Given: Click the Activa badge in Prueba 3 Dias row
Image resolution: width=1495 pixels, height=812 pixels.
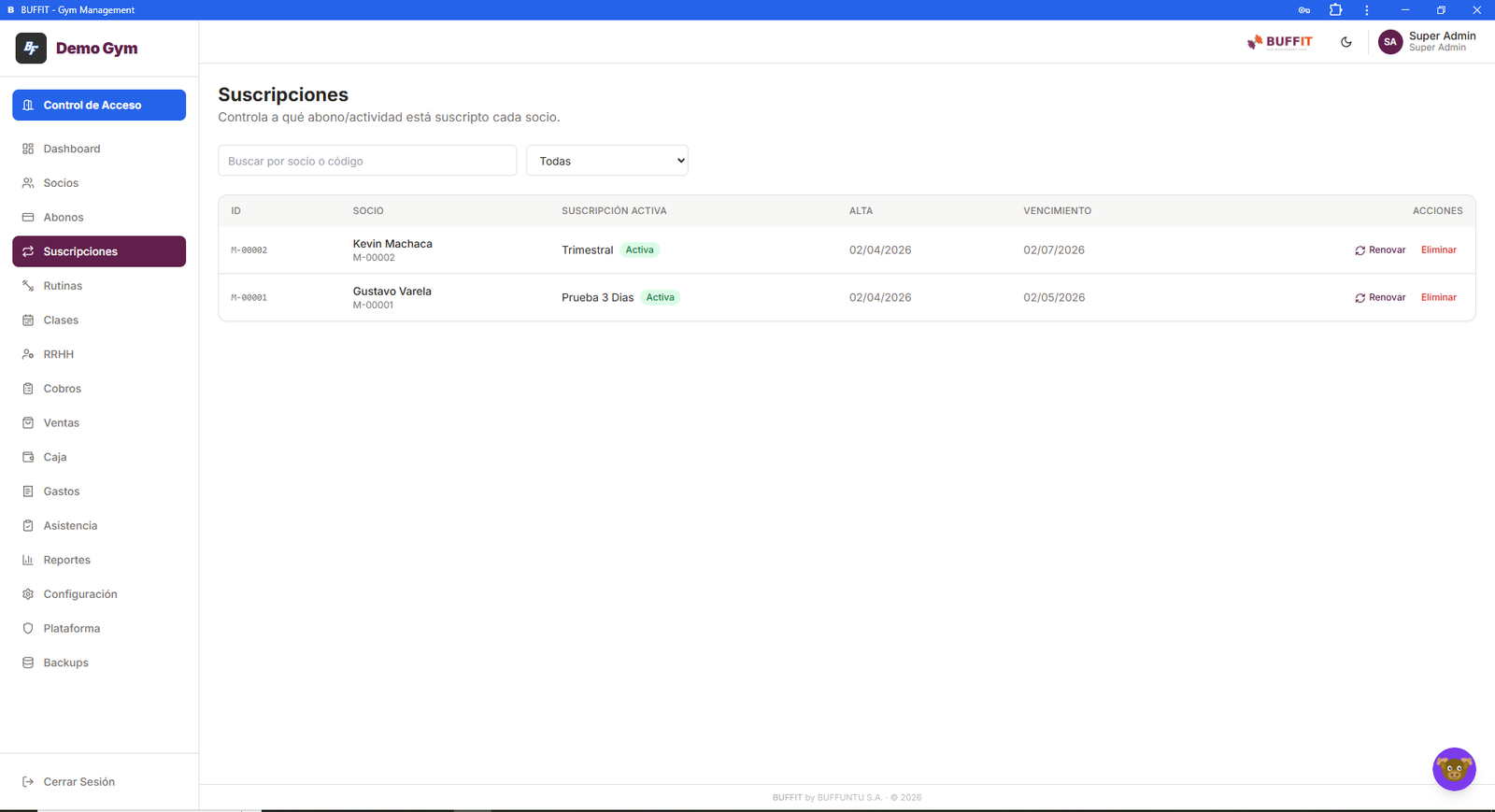Looking at the screenshot, I should click(661, 298).
